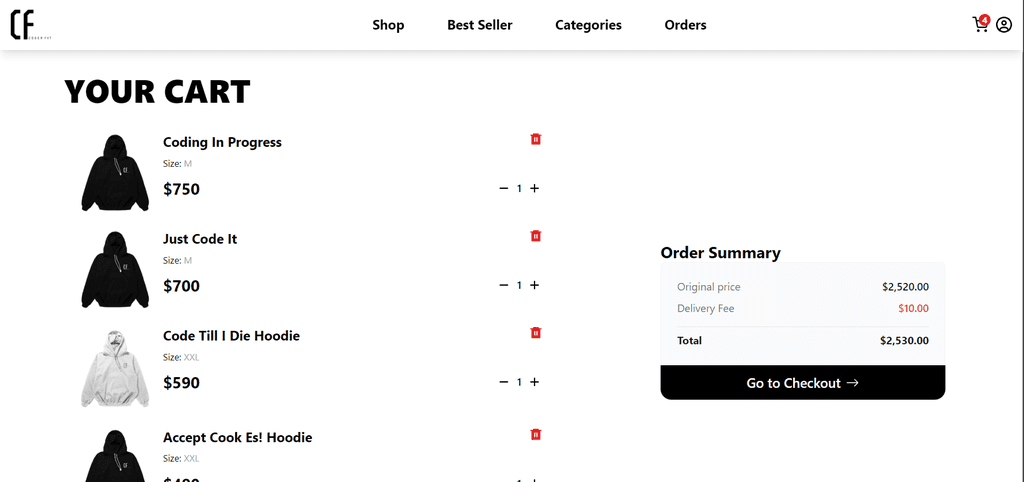Screen dimensions: 1024x482
Task: Decrease quantity of Just Code It
Action: [504, 285]
